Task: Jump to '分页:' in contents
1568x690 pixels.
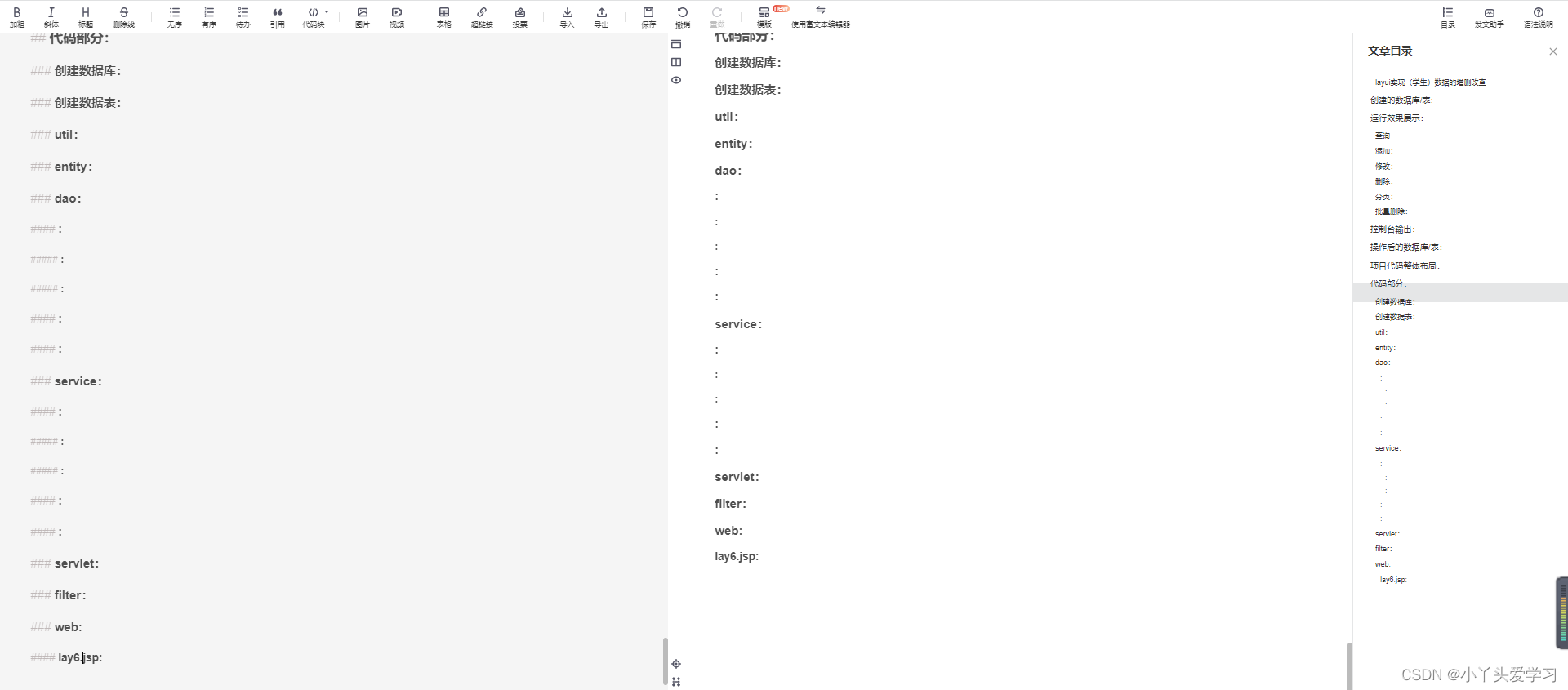Action: (x=1383, y=197)
